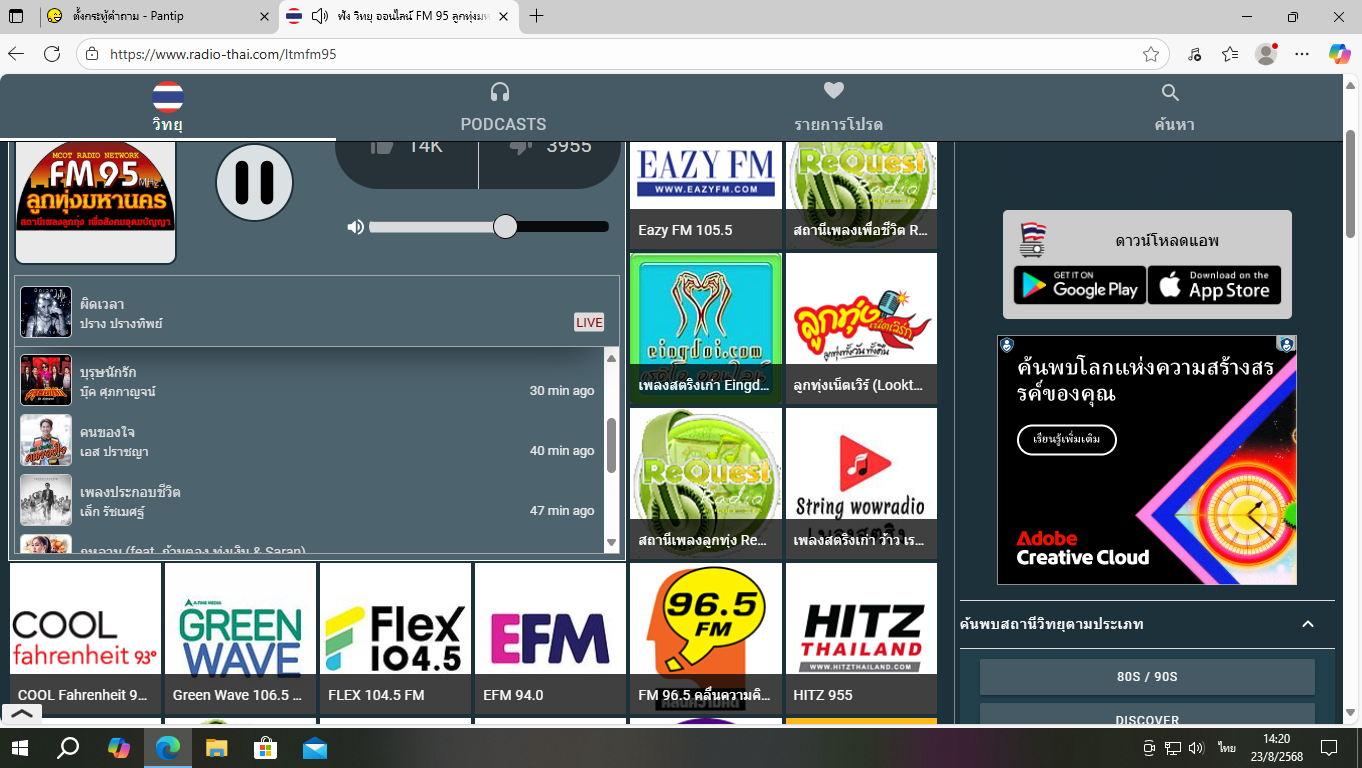Mute tab via speaker icon on radio tab
This screenshot has width=1362, height=768.
(x=319, y=16)
